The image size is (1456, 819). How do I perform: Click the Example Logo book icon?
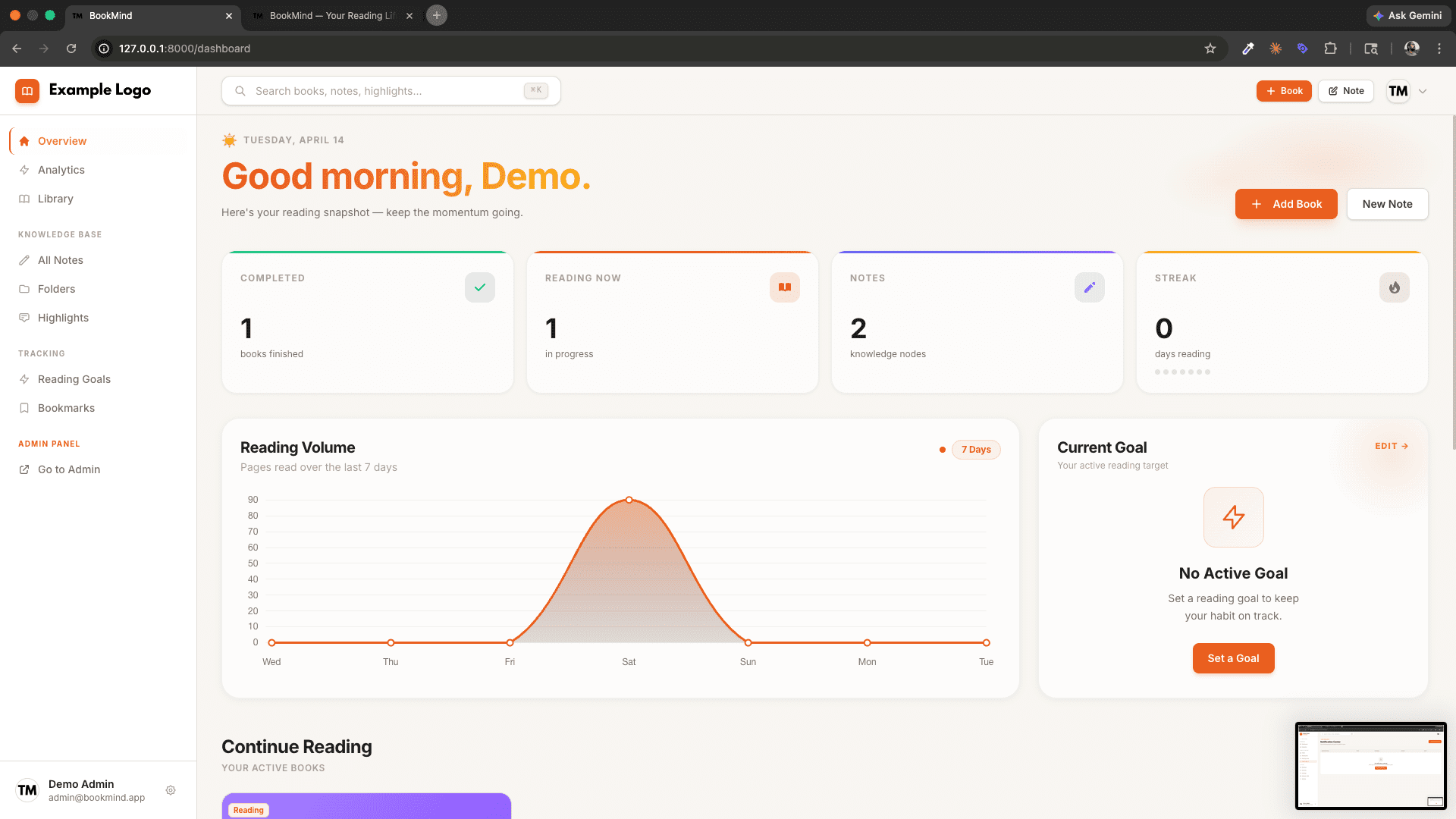pos(27,91)
